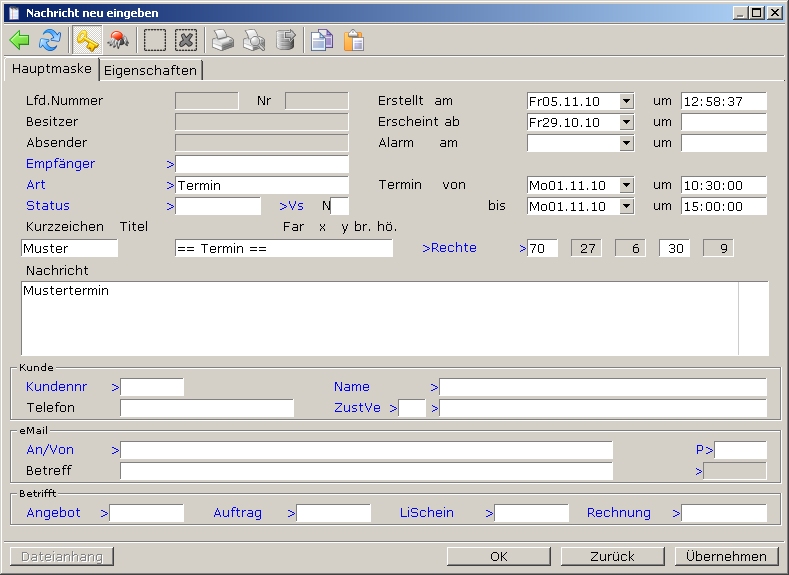Image resolution: width=789 pixels, height=575 pixels.
Task: Select the Hauptmaske tab
Action: (x=52, y=69)
